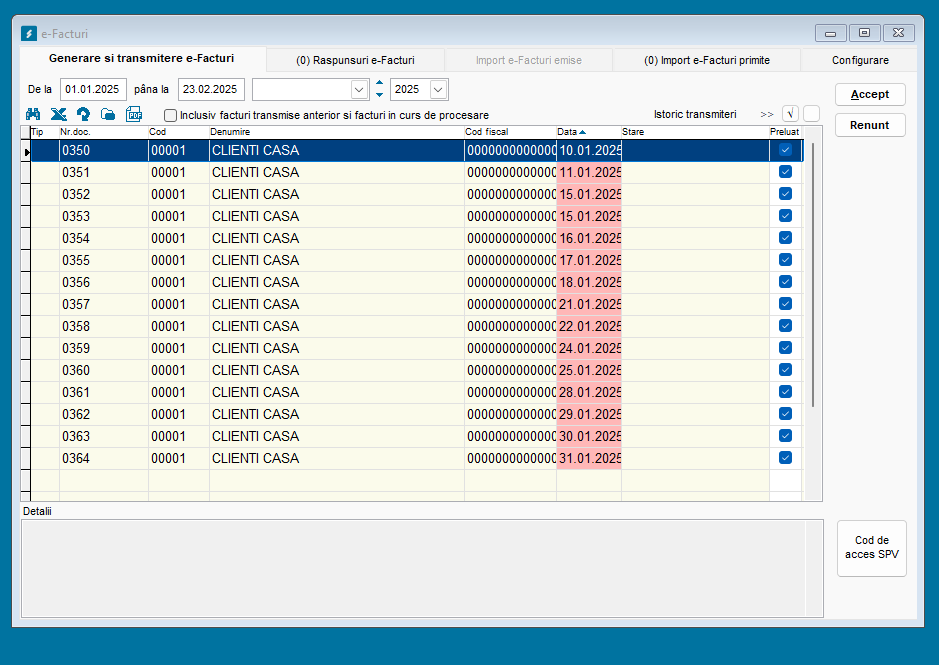The image size is (939, 665).
Task: Uncheck Preluat for invoice 0364
Action: point(785,458)
